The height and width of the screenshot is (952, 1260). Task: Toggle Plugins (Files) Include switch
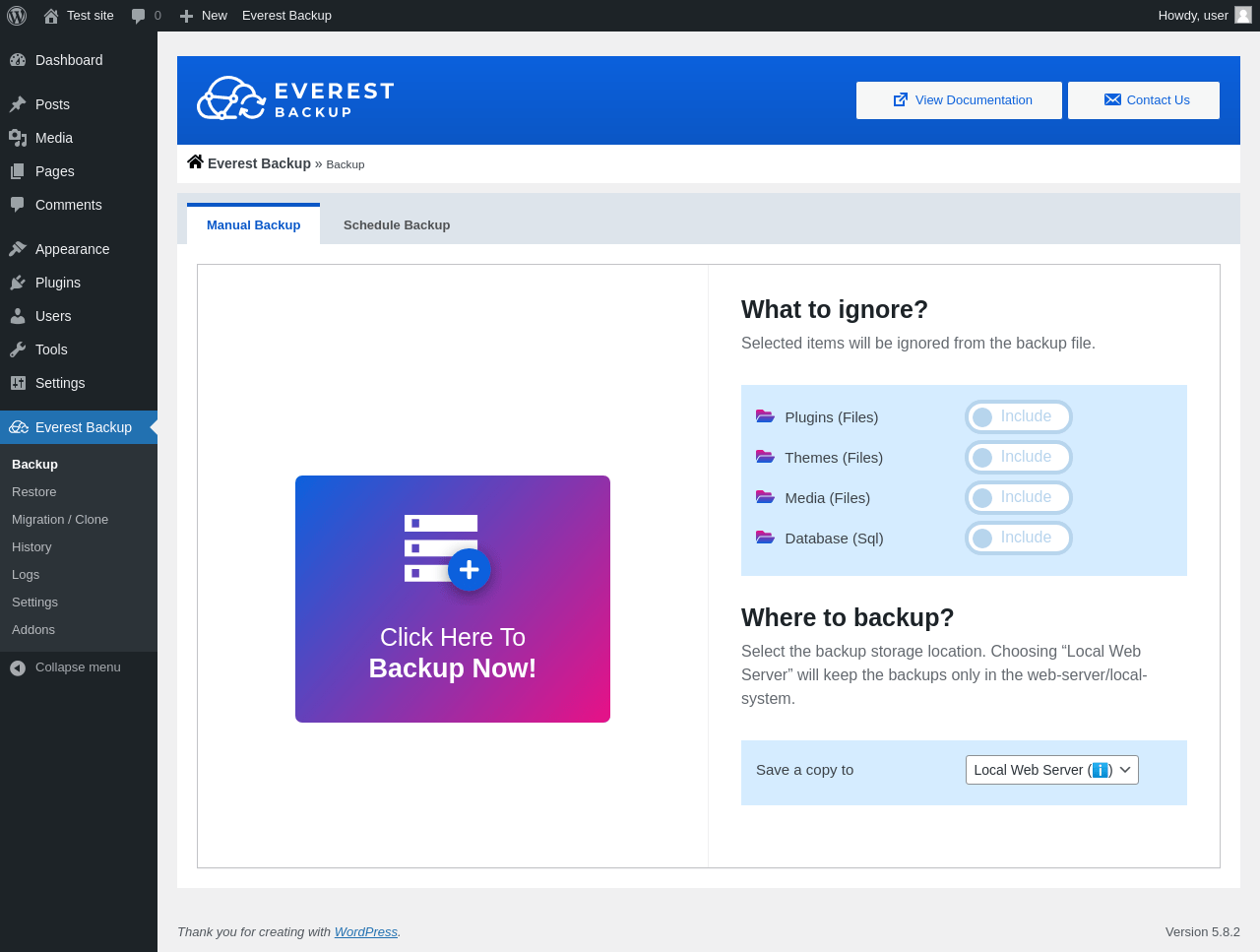pyautogui.click(x=1018, y=416)
